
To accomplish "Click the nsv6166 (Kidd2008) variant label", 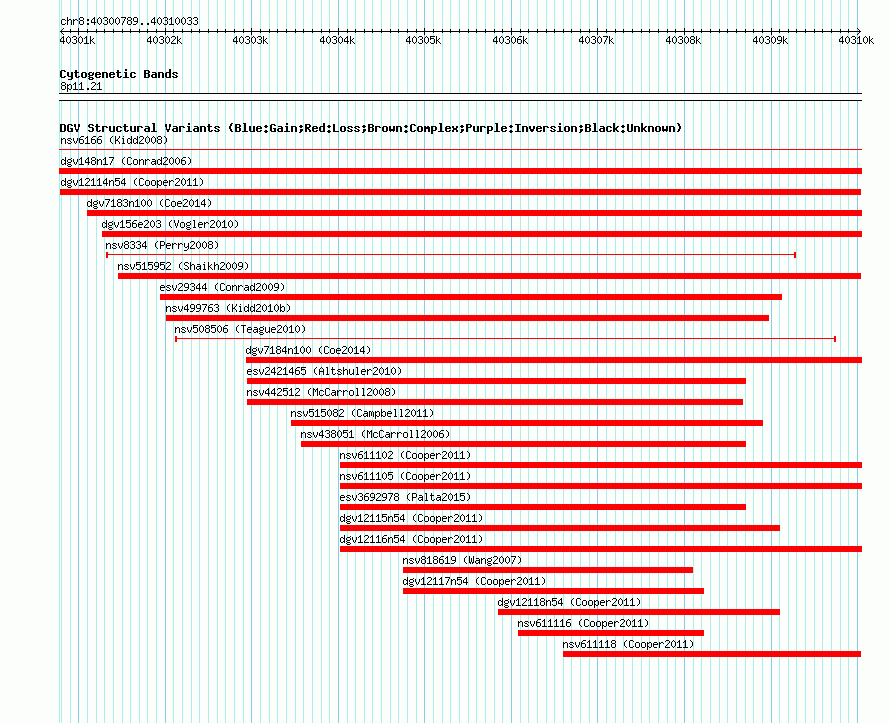I will (114, 140).
